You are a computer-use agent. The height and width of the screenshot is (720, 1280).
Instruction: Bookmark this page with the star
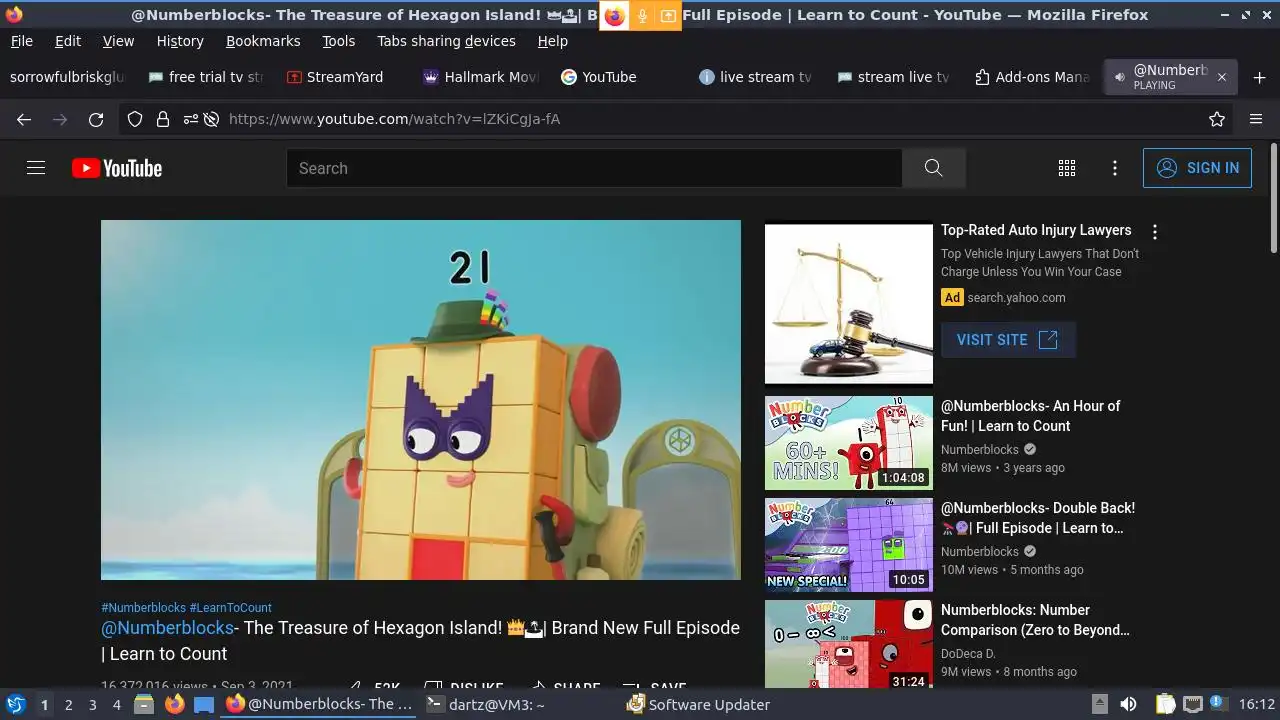[x=1217, y=119]
